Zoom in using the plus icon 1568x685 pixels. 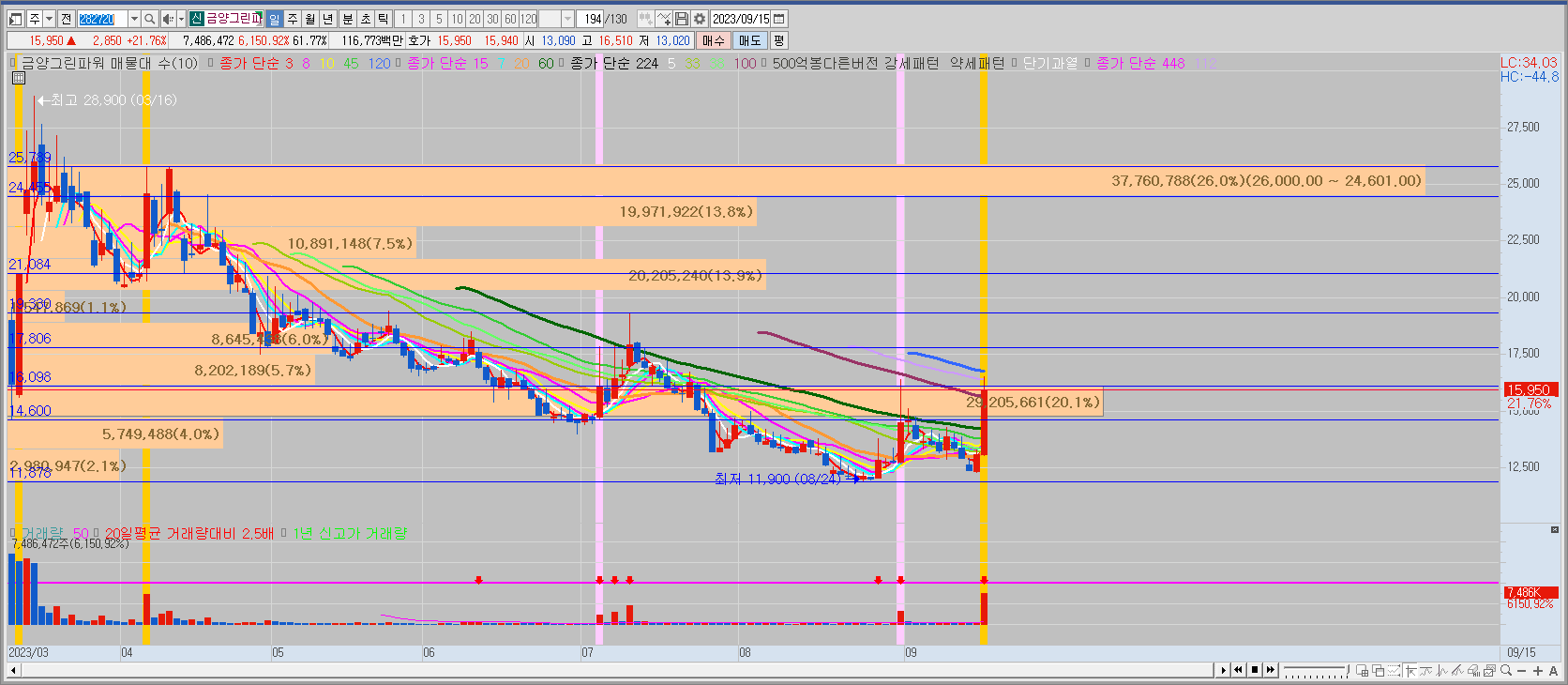(x=1538, y=670)
